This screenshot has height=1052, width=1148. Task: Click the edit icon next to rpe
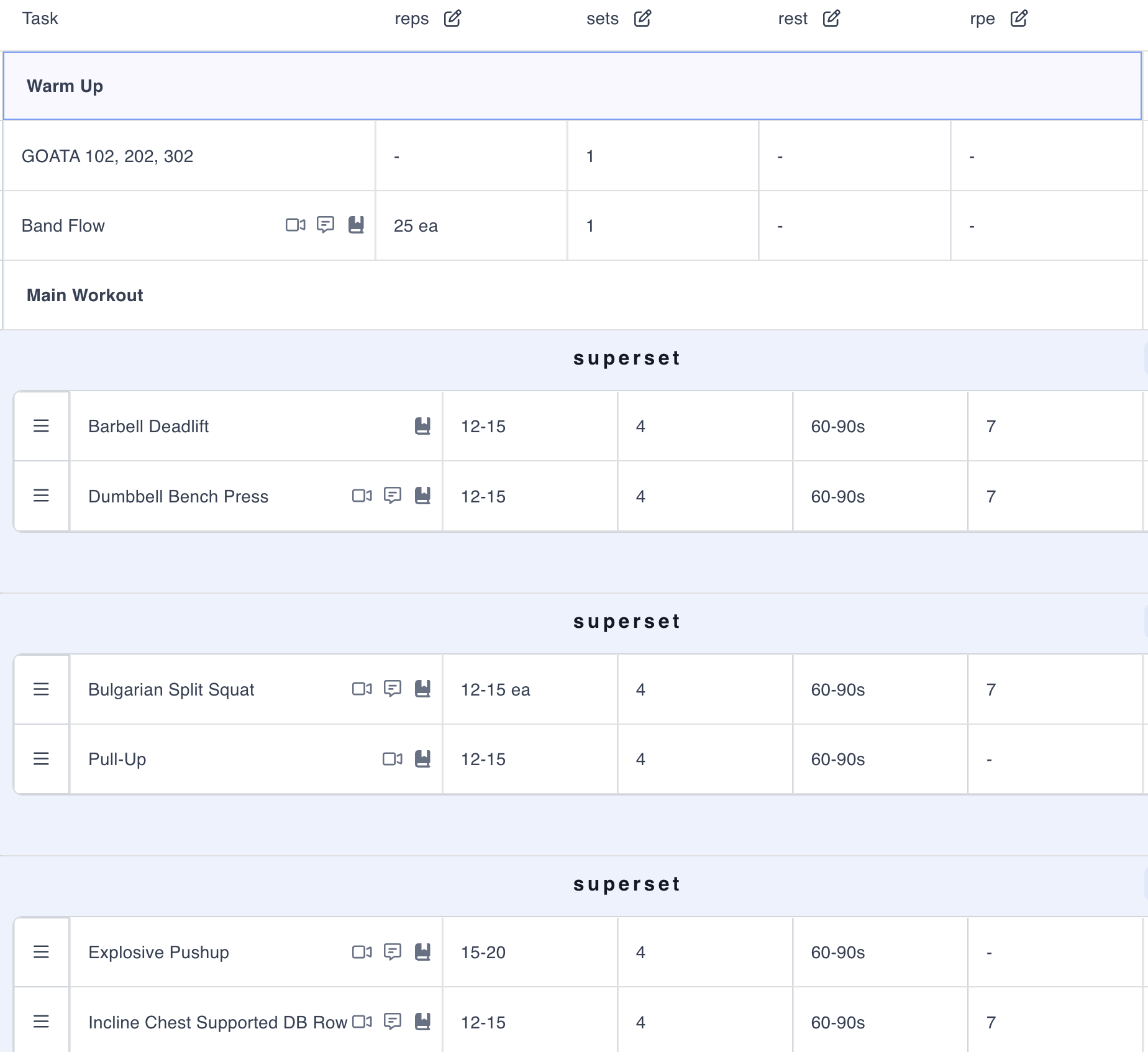click(x=1019, y=19)
